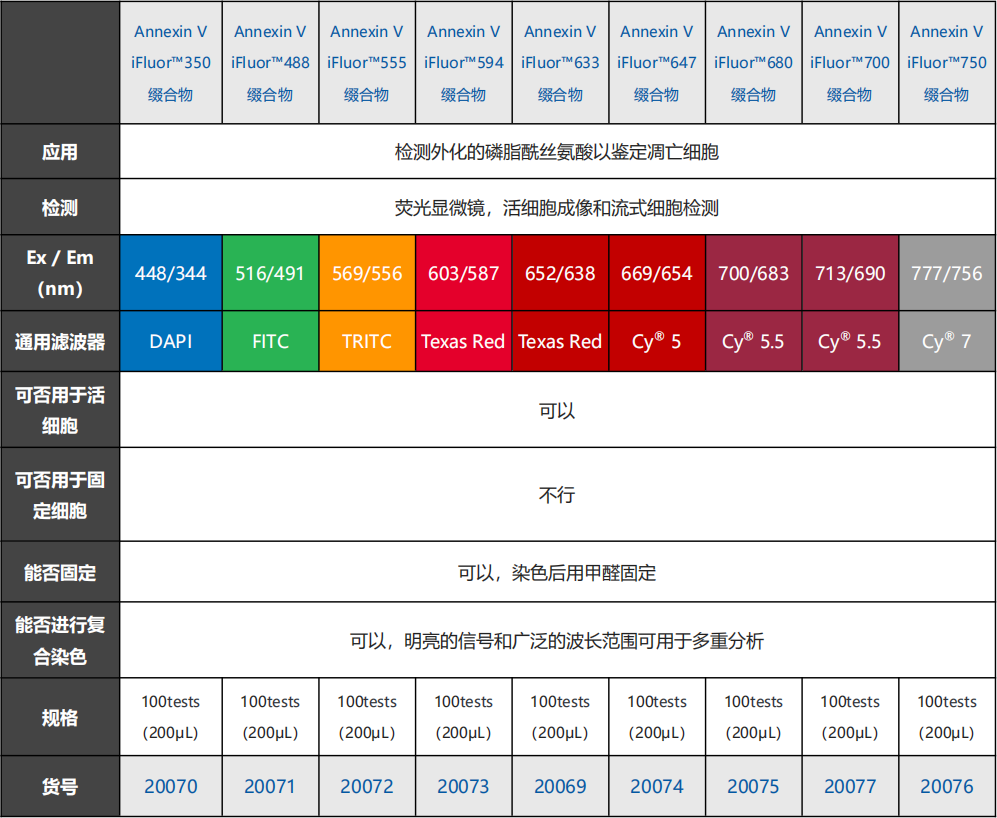997x818 pixels.
Task: Select catalog number 20074
Action: click(657, 787)
